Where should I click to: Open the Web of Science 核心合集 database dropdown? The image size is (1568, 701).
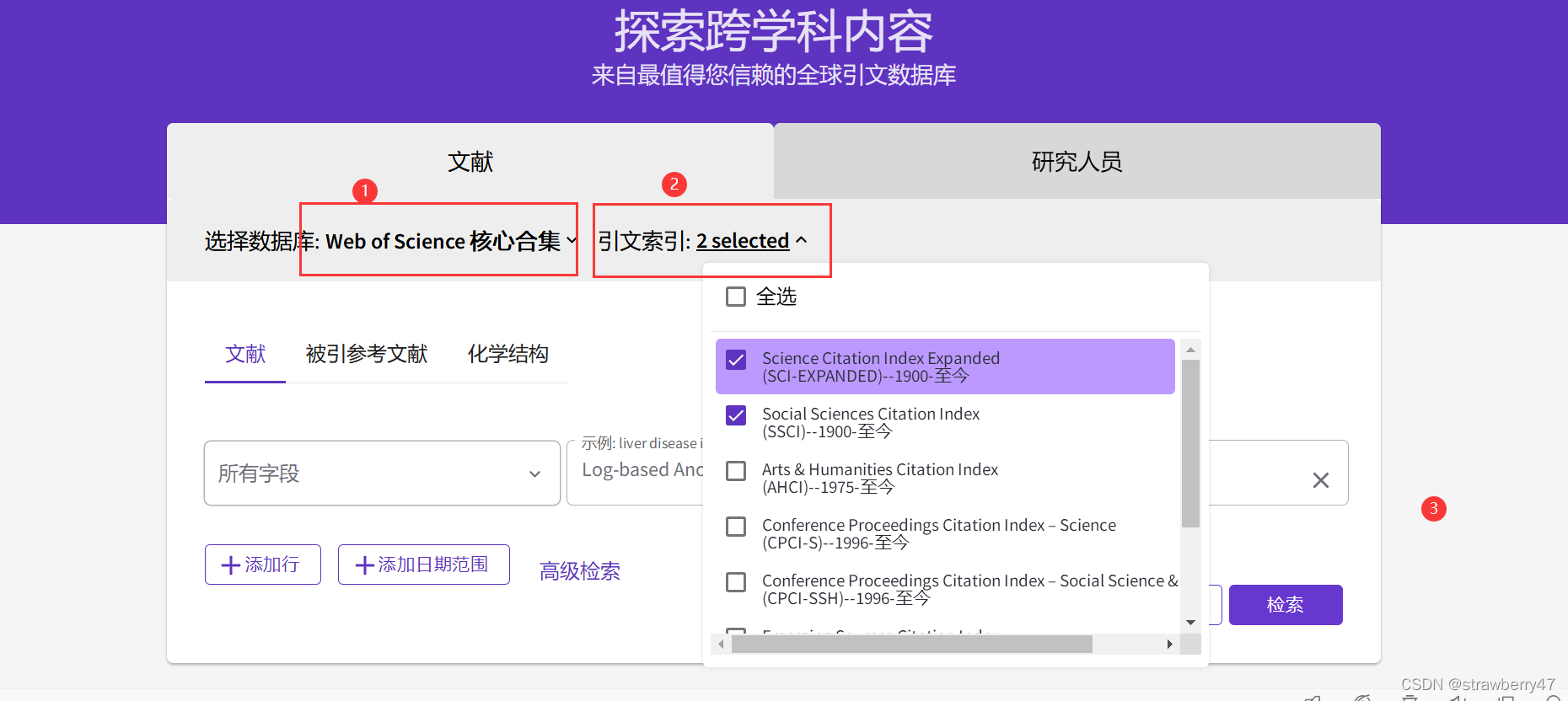(x=451, y=241)
